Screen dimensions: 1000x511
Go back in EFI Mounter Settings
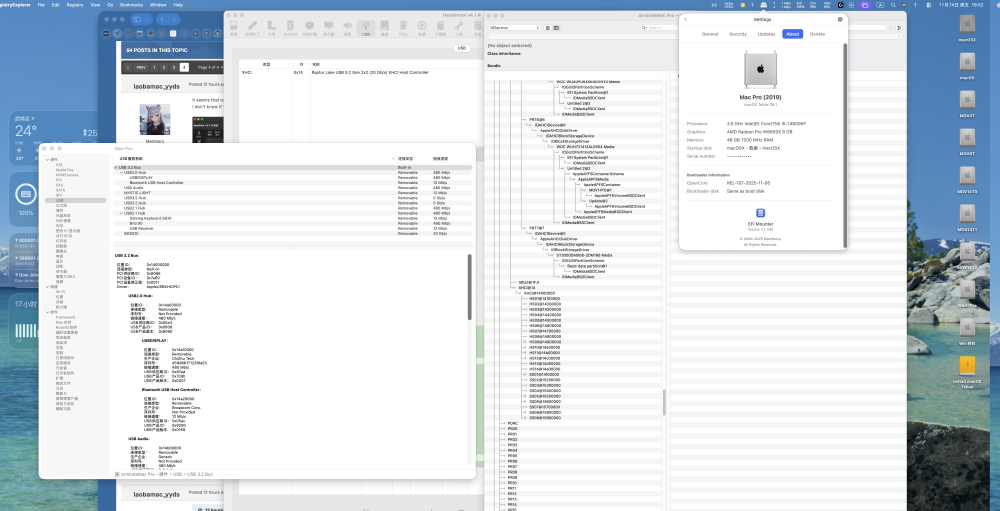(x=686, y=19)
